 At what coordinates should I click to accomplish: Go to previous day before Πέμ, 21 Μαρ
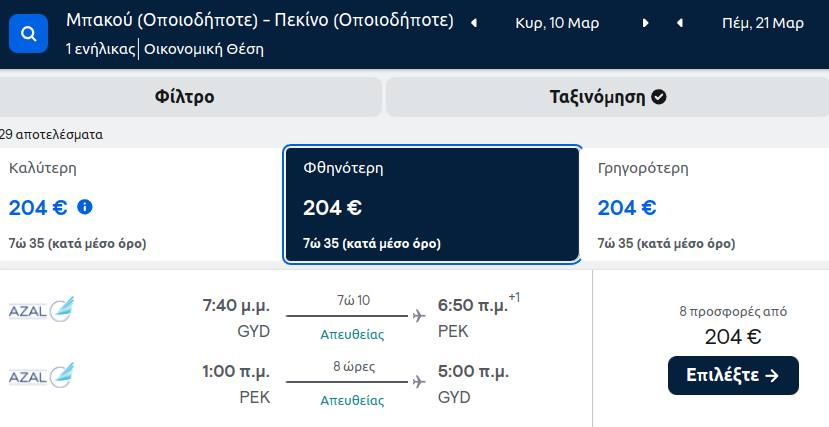click(x=680, y=23)
